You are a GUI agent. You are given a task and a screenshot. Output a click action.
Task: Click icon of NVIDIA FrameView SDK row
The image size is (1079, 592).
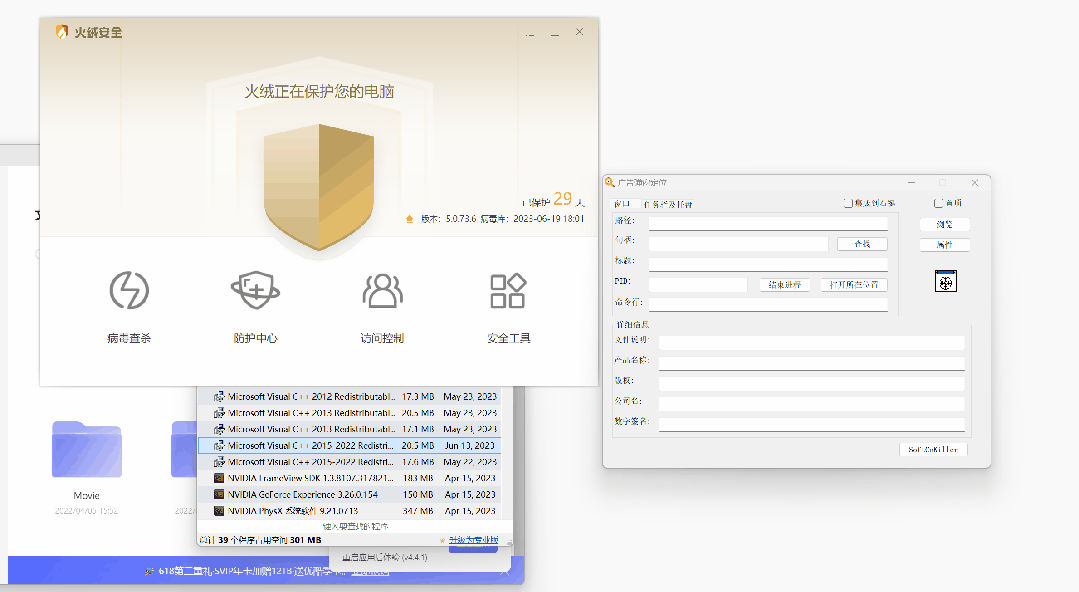pyautogui.click(x=219, y=478)
